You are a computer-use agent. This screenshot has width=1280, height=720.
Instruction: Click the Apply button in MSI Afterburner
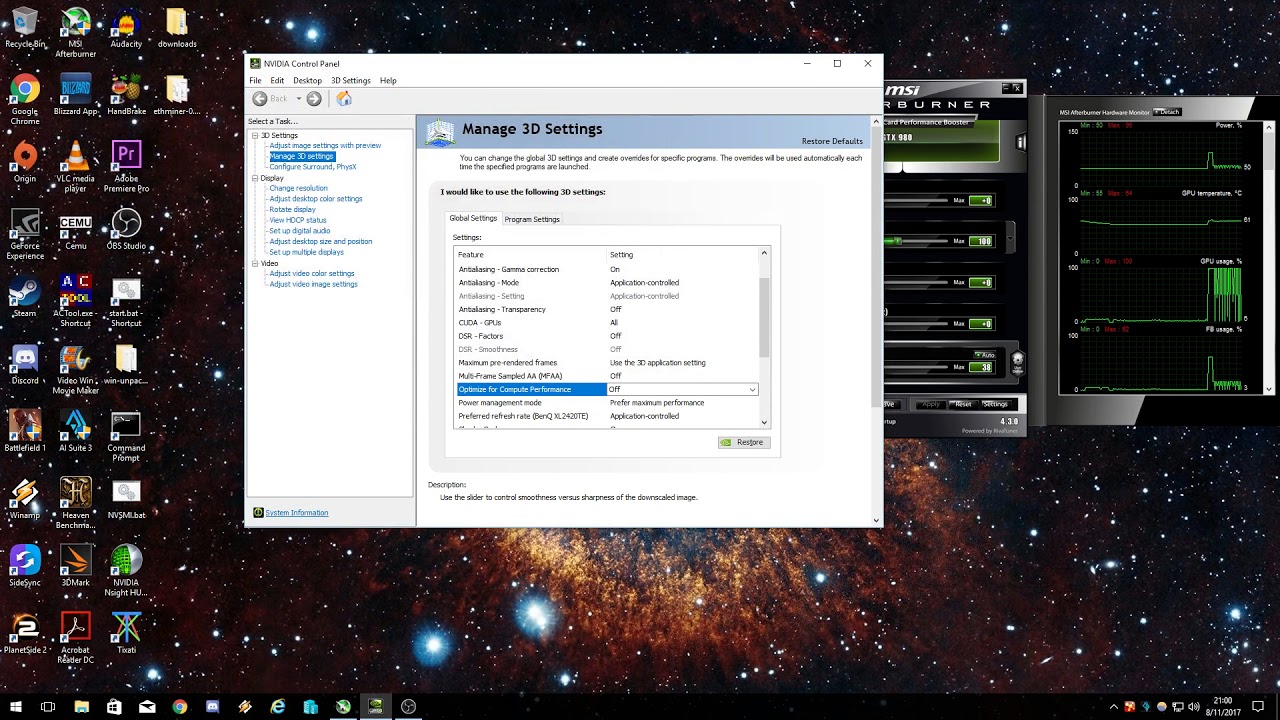pos(931,404)
